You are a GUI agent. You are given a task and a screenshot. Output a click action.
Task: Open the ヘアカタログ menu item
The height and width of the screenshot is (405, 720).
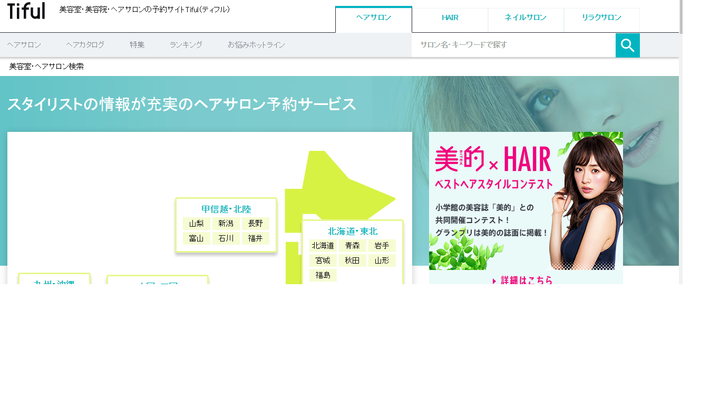tap(85, 45)
